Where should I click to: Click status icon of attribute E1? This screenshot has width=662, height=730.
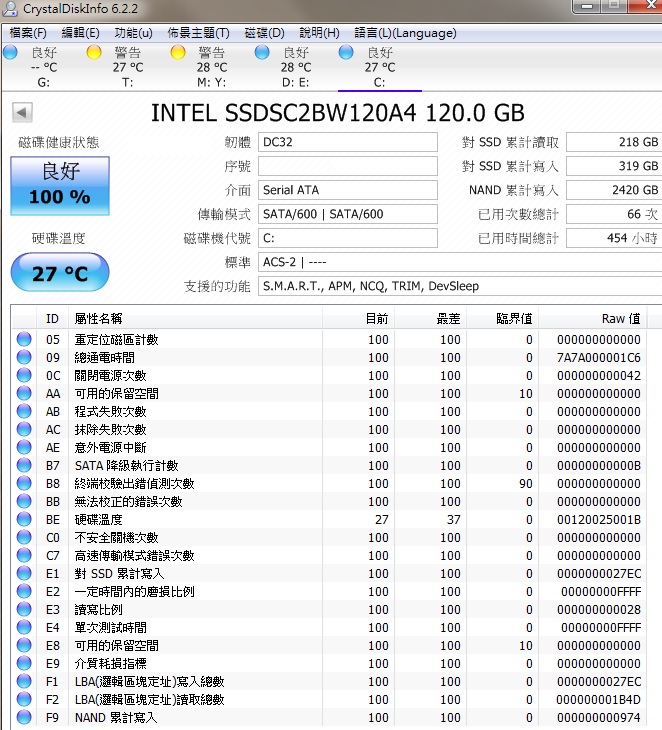pyautogui.click(x=24, y=574)
